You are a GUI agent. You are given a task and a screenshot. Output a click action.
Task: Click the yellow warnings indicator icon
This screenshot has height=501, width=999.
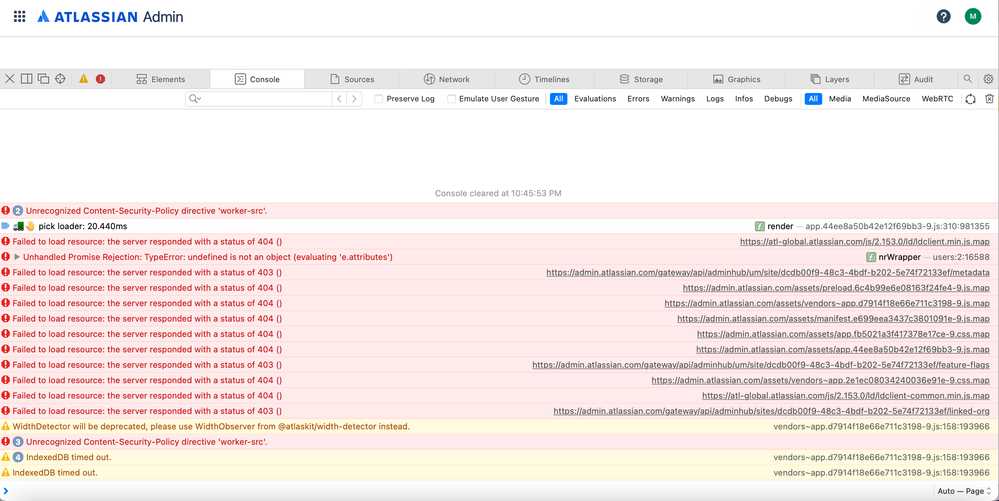point(83,79)
